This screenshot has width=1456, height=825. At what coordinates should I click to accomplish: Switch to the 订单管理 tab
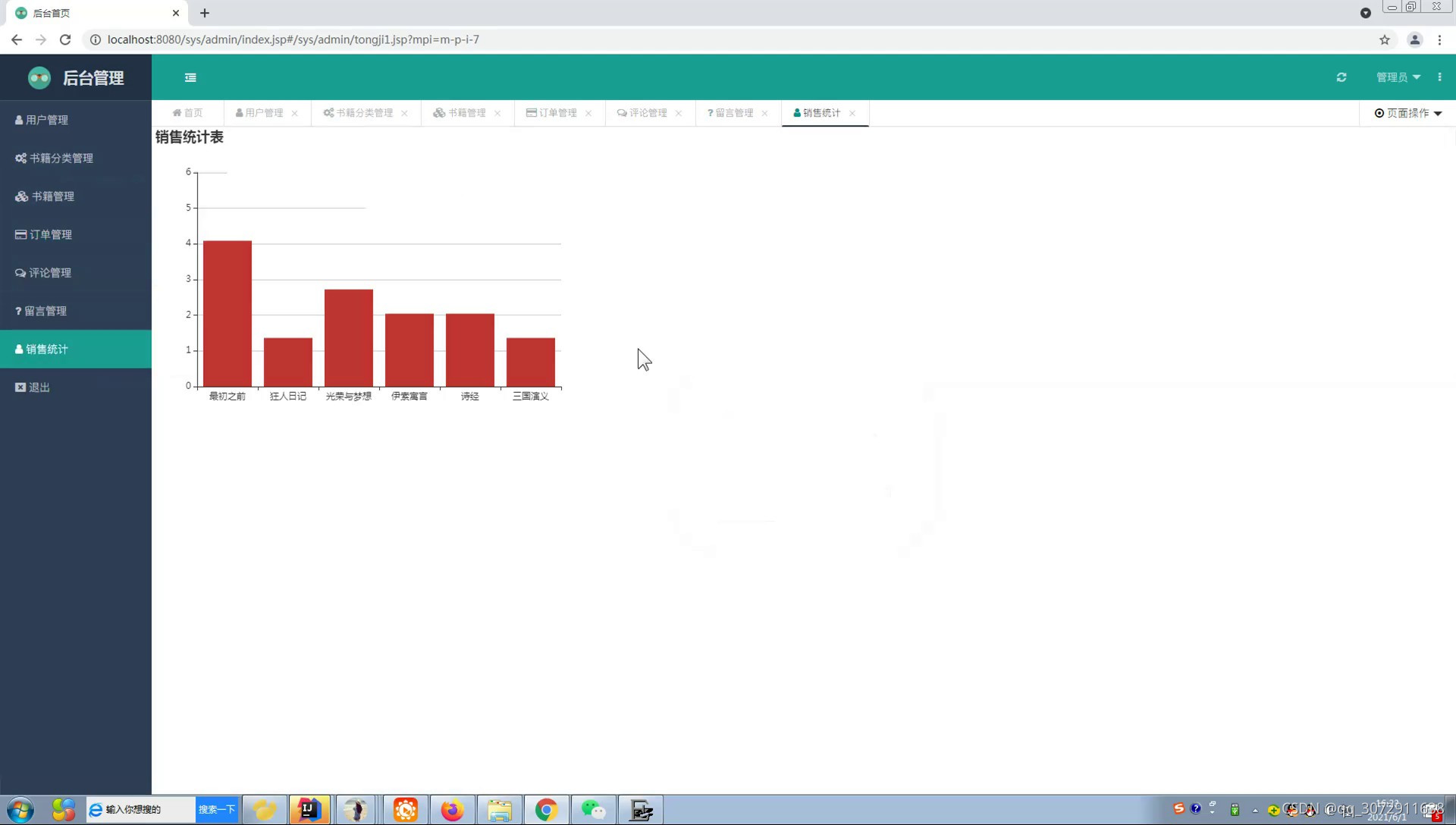click(x=551, y=113)
